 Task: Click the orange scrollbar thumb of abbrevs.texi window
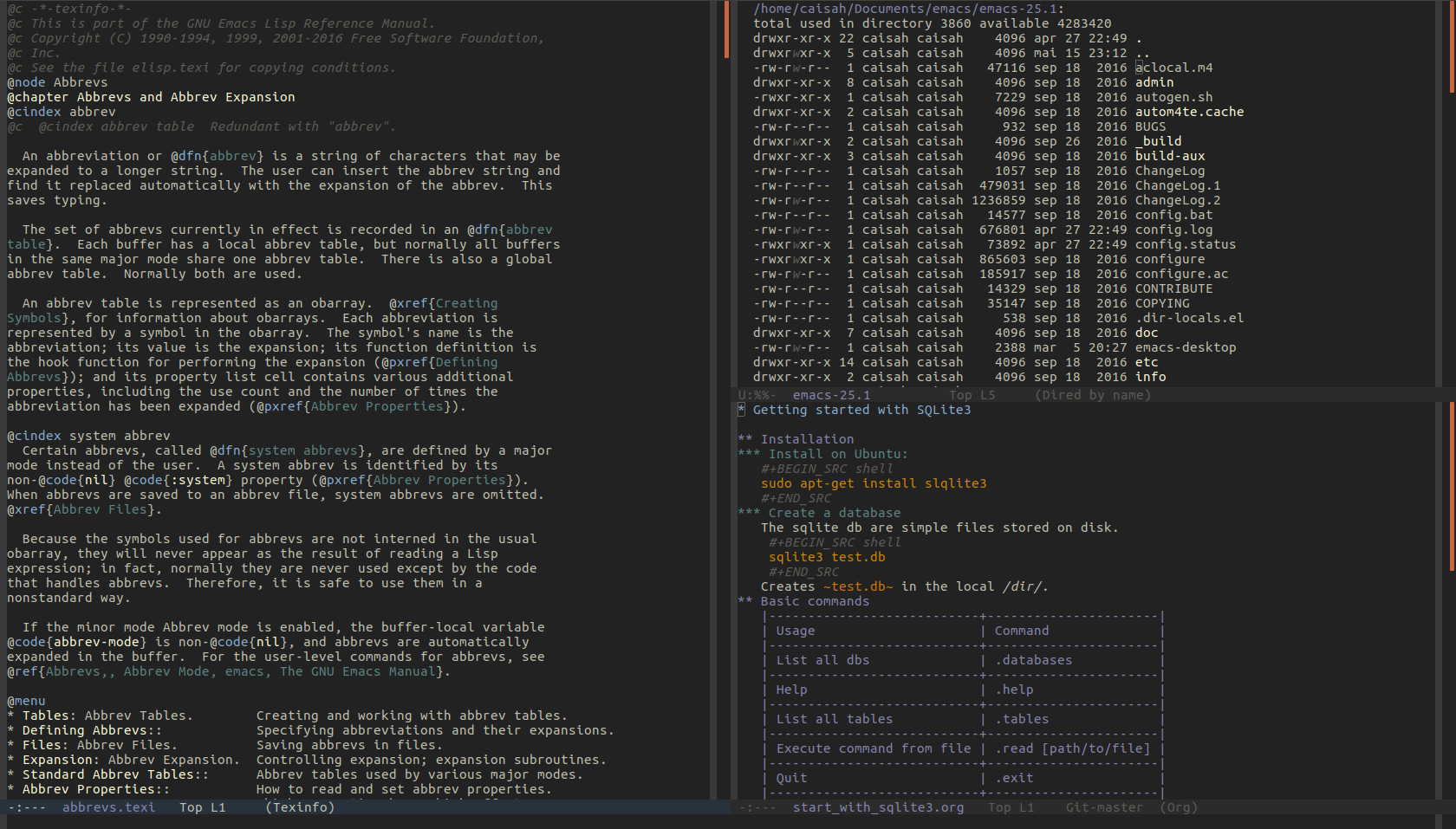[x=726, y=29]
